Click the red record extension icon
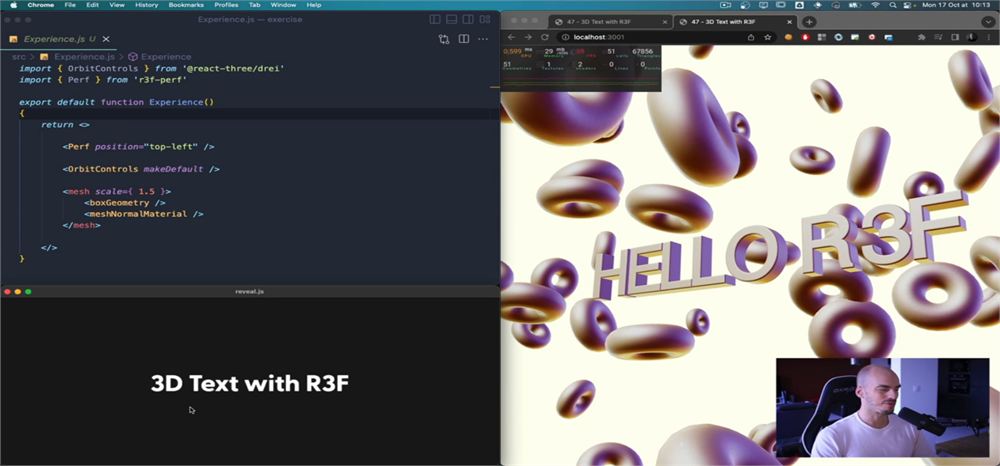This screenshot has height=466, width=1000. click(872, 37)
